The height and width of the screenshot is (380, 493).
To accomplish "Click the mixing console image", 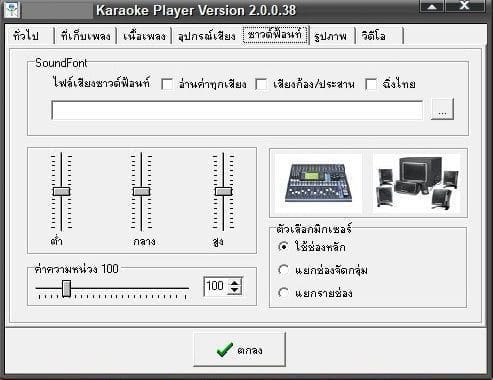I will [318, 183].
